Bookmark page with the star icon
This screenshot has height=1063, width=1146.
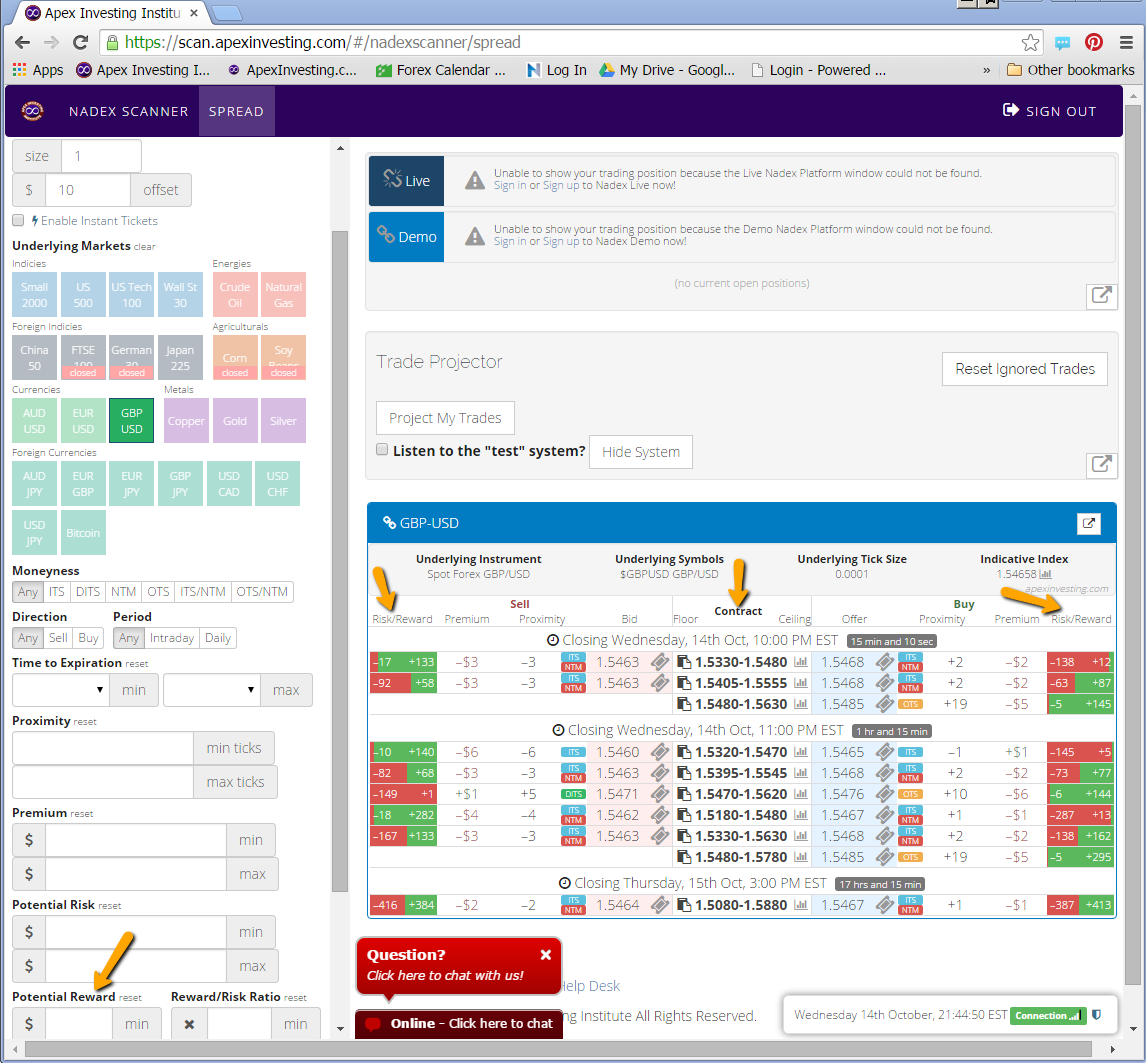click(1030, 43)
